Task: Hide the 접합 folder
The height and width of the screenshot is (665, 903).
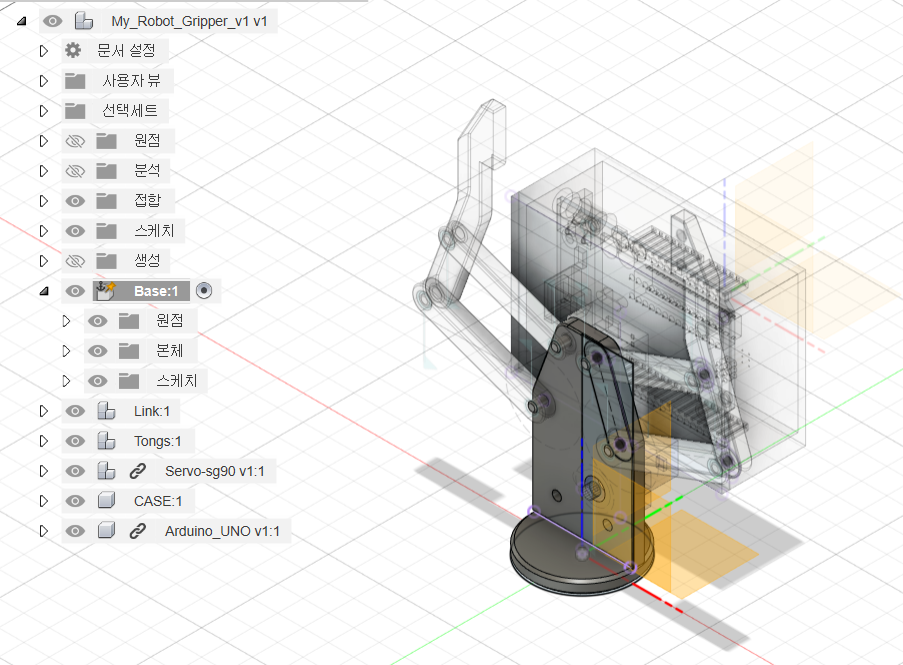Action: 75,201
